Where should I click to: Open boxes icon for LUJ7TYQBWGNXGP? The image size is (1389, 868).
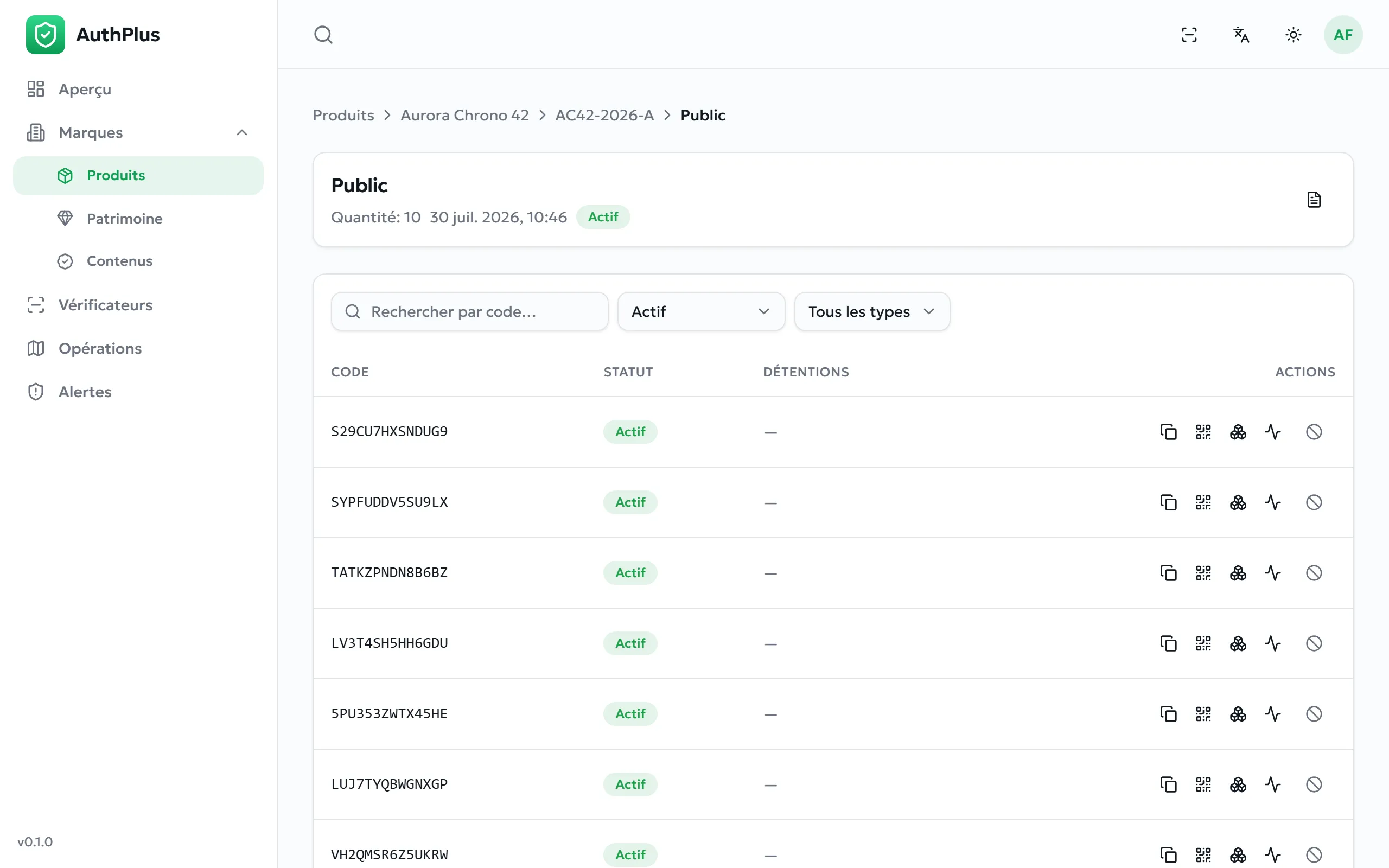click(x=1238, y=785)
